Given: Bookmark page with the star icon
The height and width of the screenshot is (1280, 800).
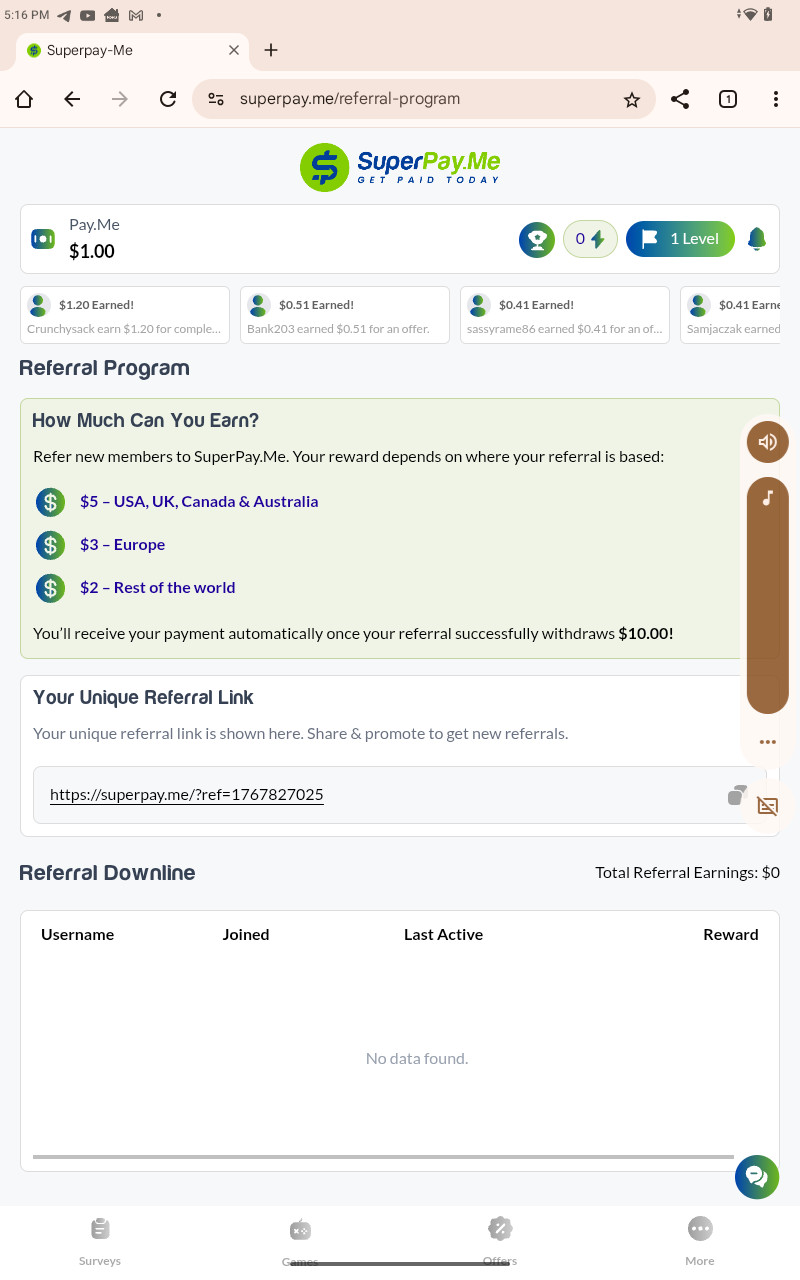Looking at the screenshot, I should (632, 99).
